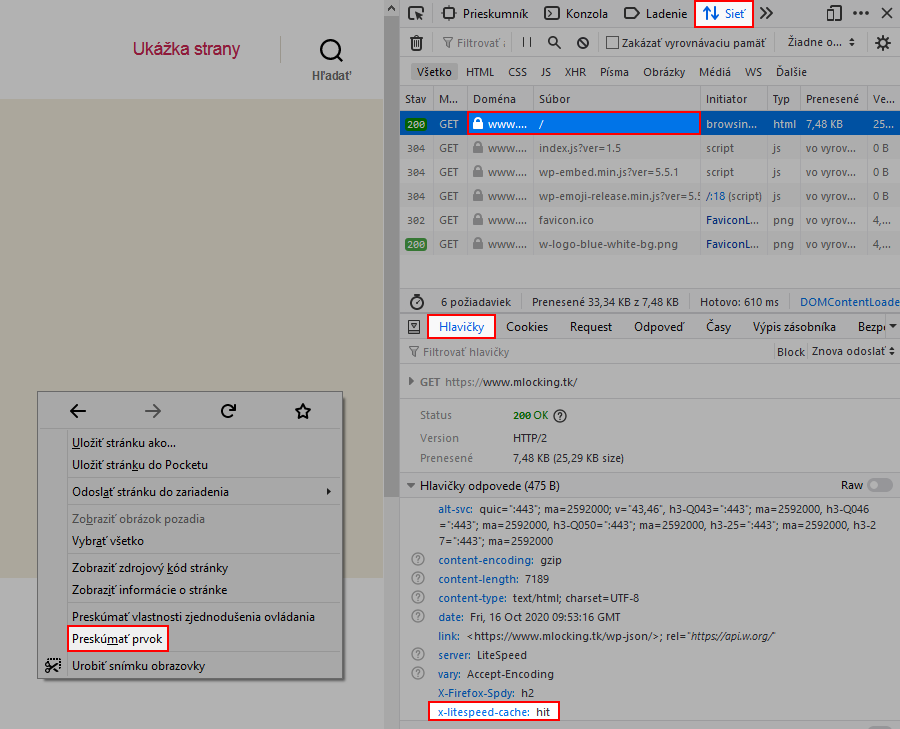Toggle responsive design mode icon
This screenshot has height=729, width=900.
(834, 14)
